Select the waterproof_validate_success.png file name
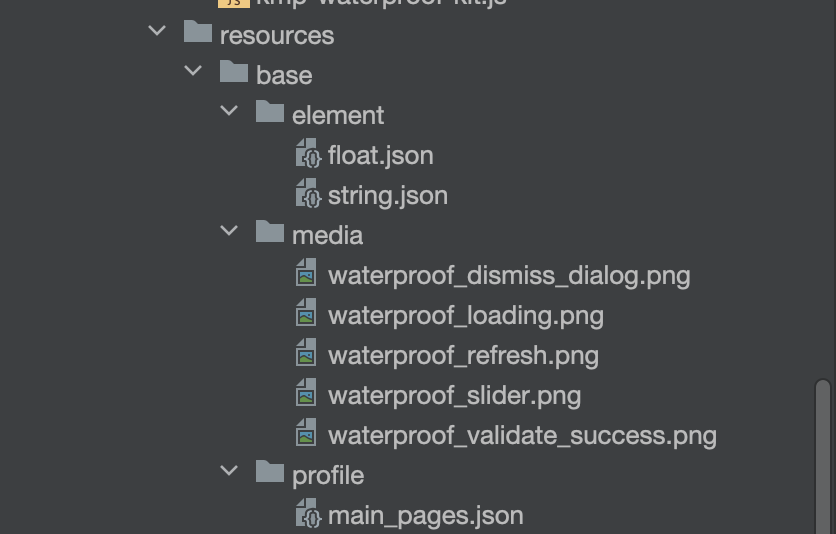 [x=522, y=435]
